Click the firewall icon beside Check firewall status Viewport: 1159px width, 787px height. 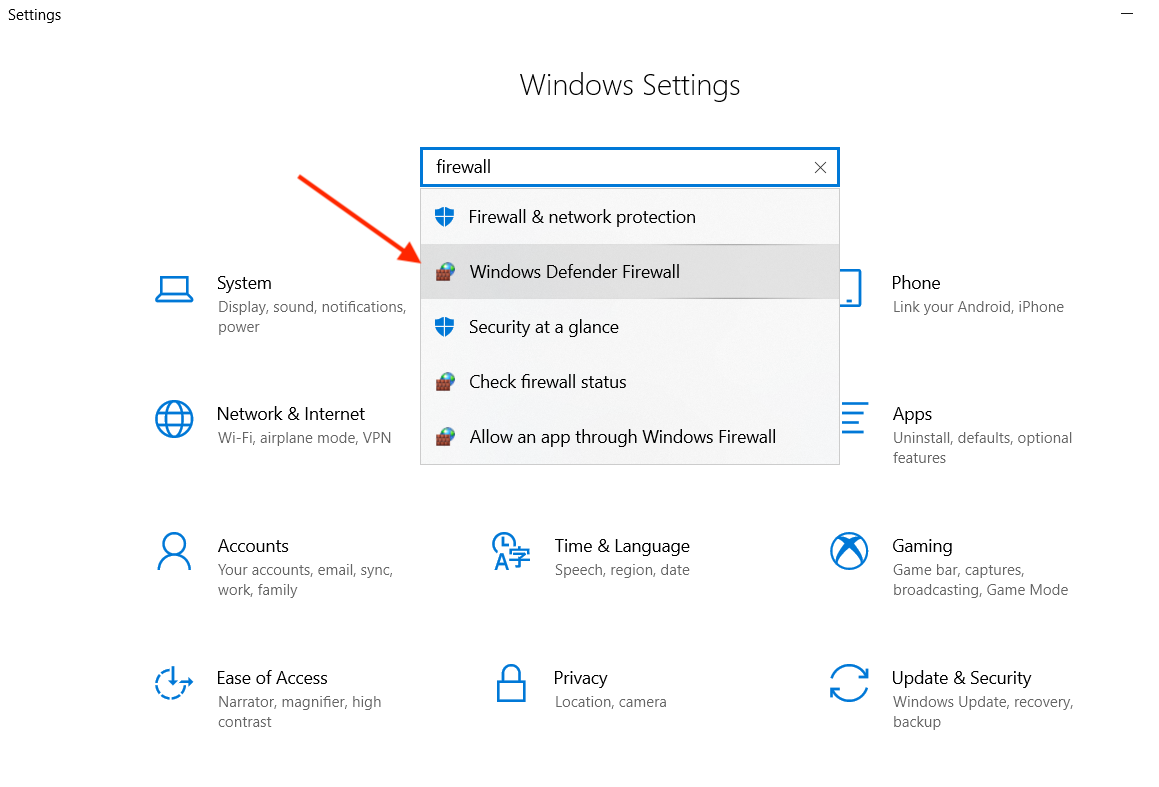click(445, 382)
